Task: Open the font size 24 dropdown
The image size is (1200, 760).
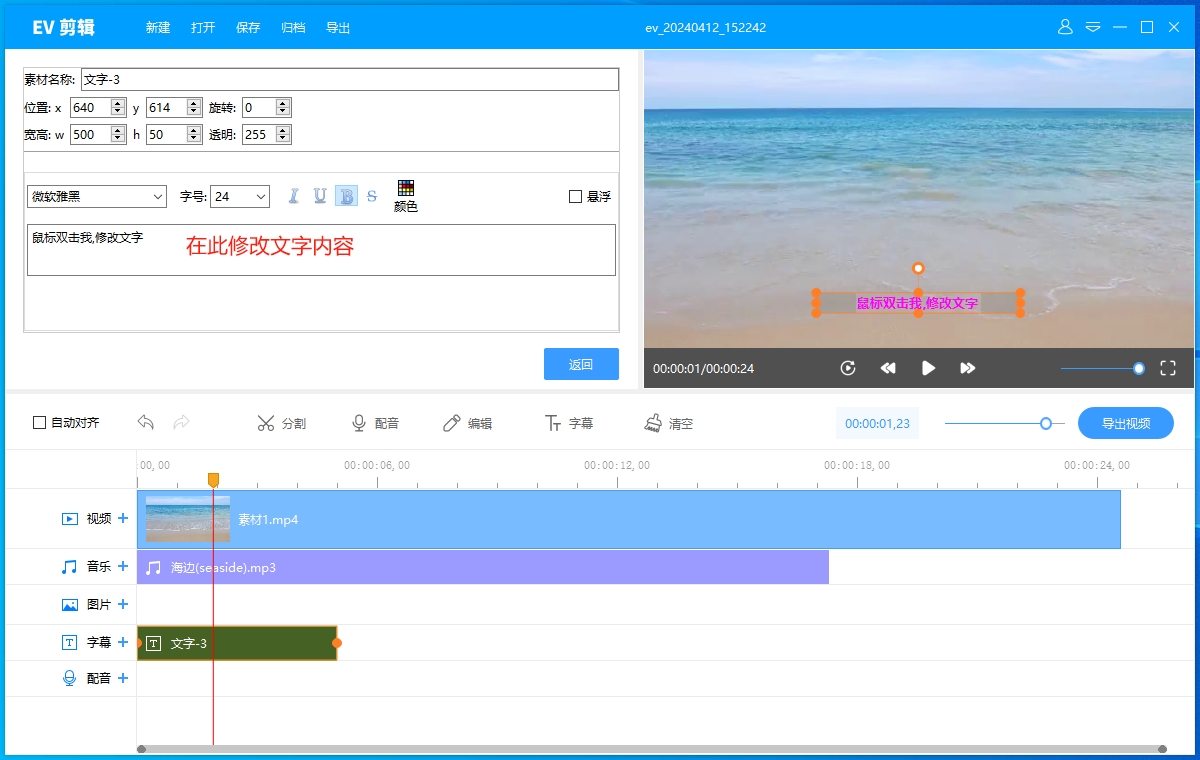Action: [240, 196]
